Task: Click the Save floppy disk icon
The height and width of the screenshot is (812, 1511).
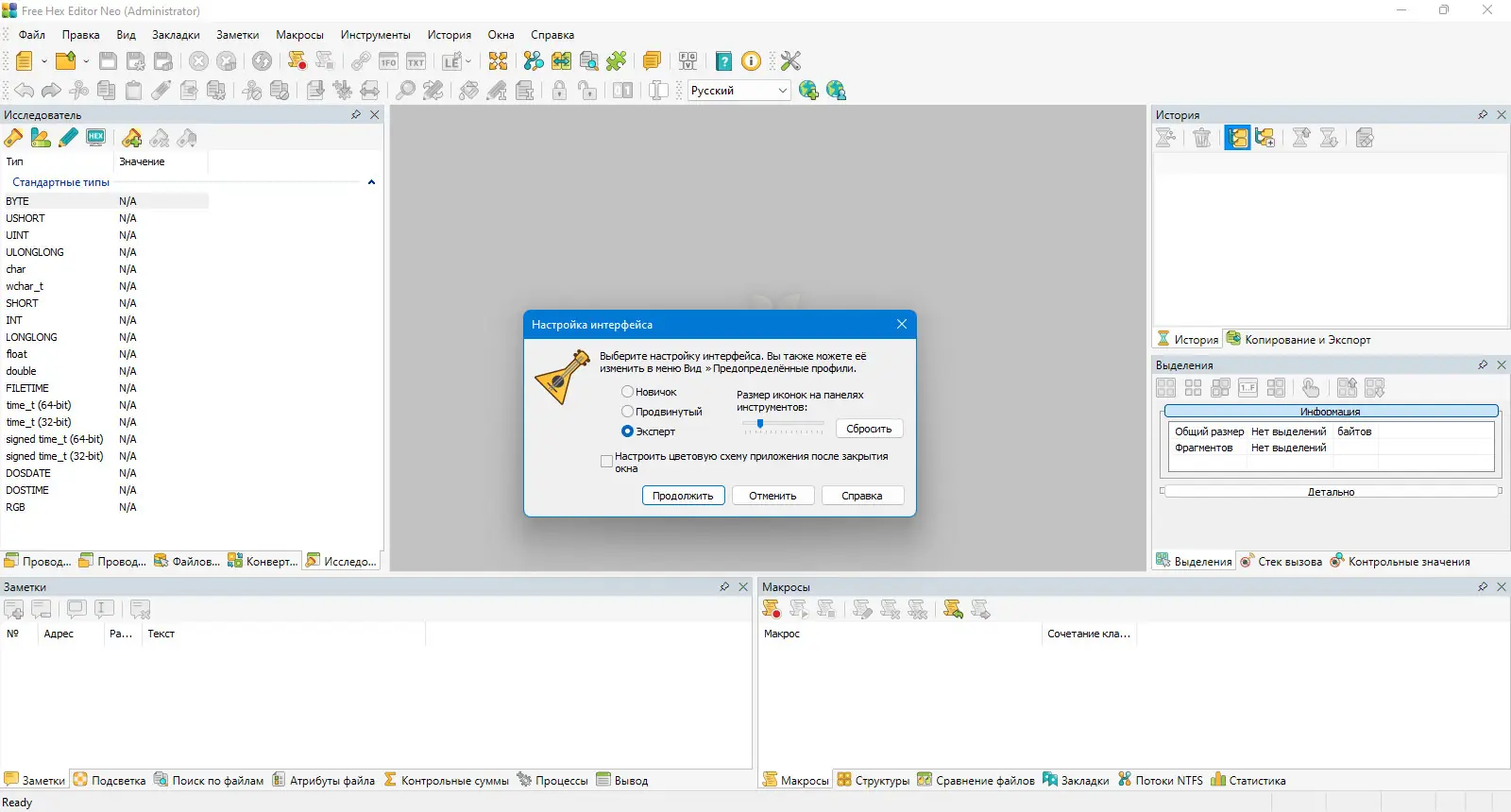Action: coord(109,61)
